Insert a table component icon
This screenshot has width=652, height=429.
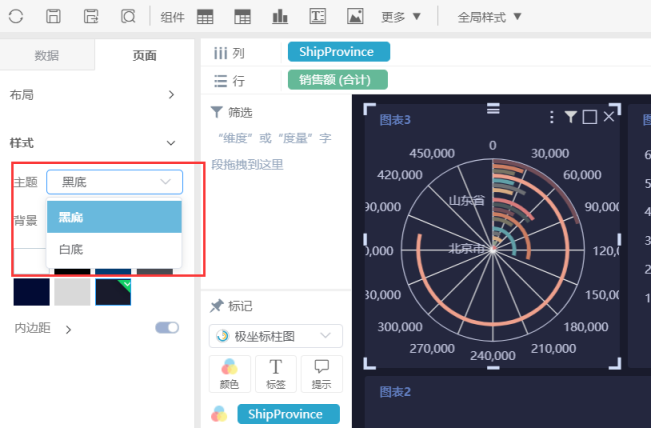[x=205, y=17]
